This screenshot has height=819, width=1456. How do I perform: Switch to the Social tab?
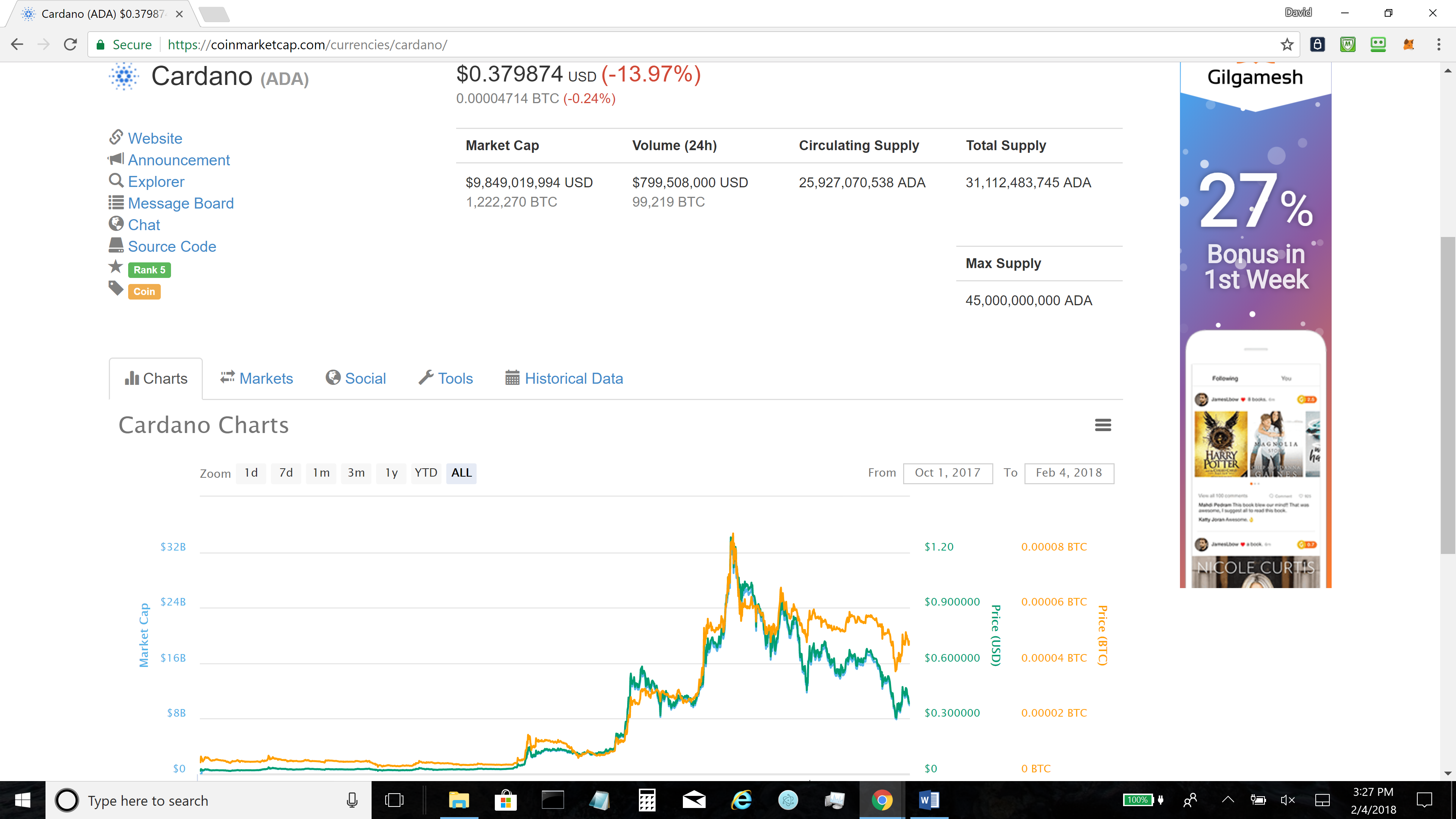coord(356,378)
